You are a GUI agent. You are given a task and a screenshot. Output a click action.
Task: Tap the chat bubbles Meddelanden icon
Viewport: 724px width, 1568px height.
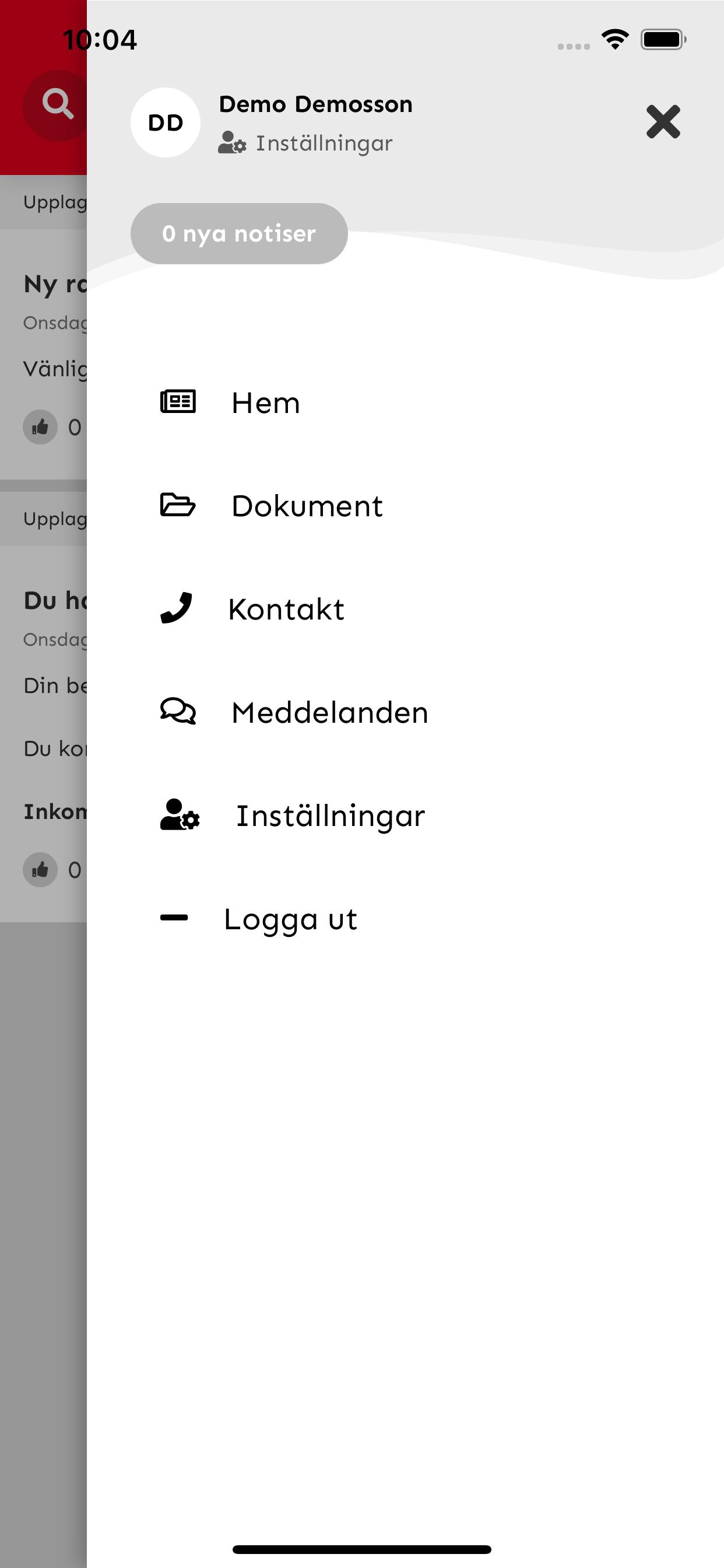178,711
